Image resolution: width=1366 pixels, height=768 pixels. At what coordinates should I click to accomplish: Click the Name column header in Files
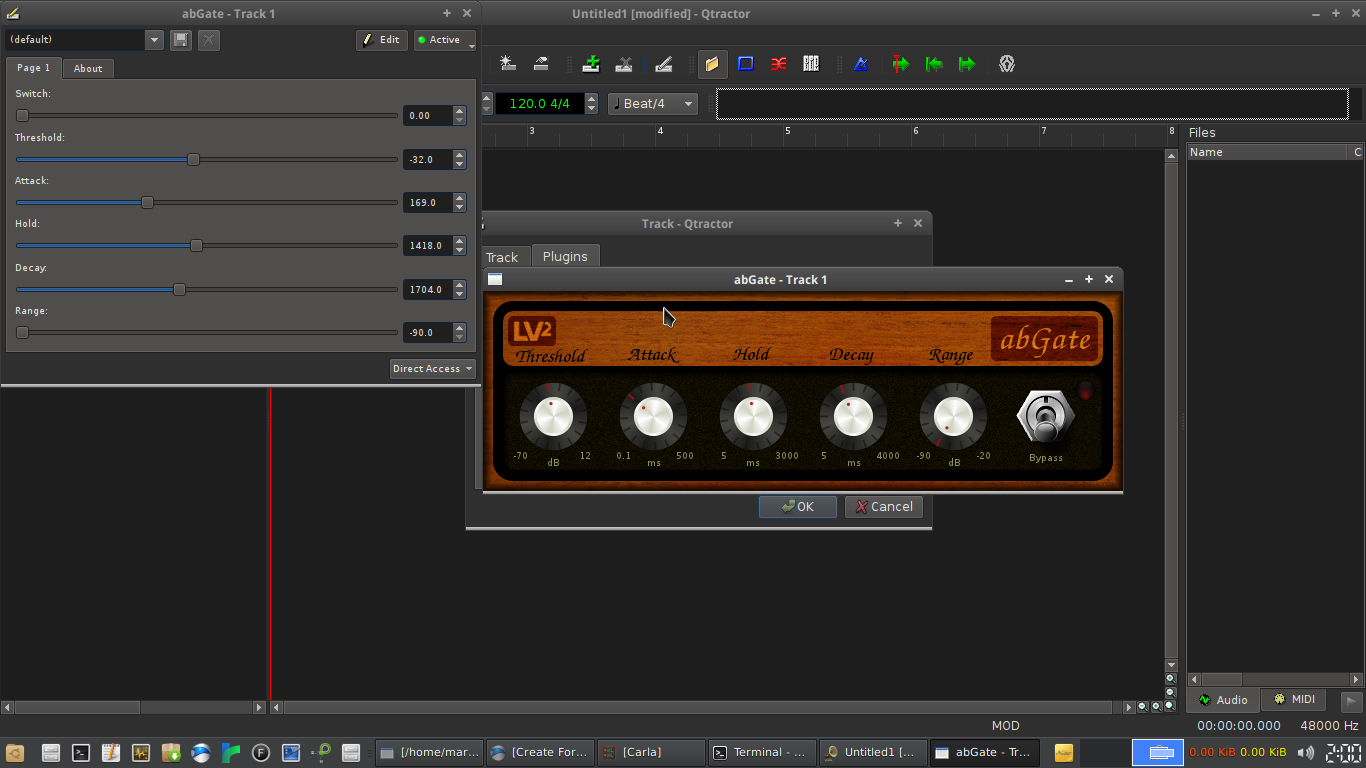click(x=1267, y=152)
